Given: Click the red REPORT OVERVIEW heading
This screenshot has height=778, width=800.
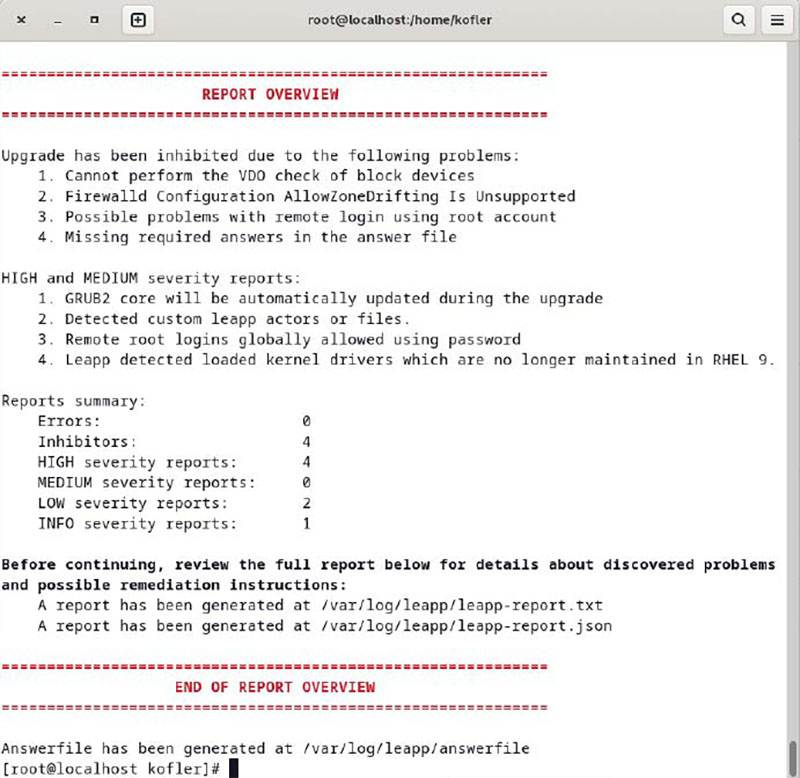Looking at the screenshot, I should pos(270,95).
